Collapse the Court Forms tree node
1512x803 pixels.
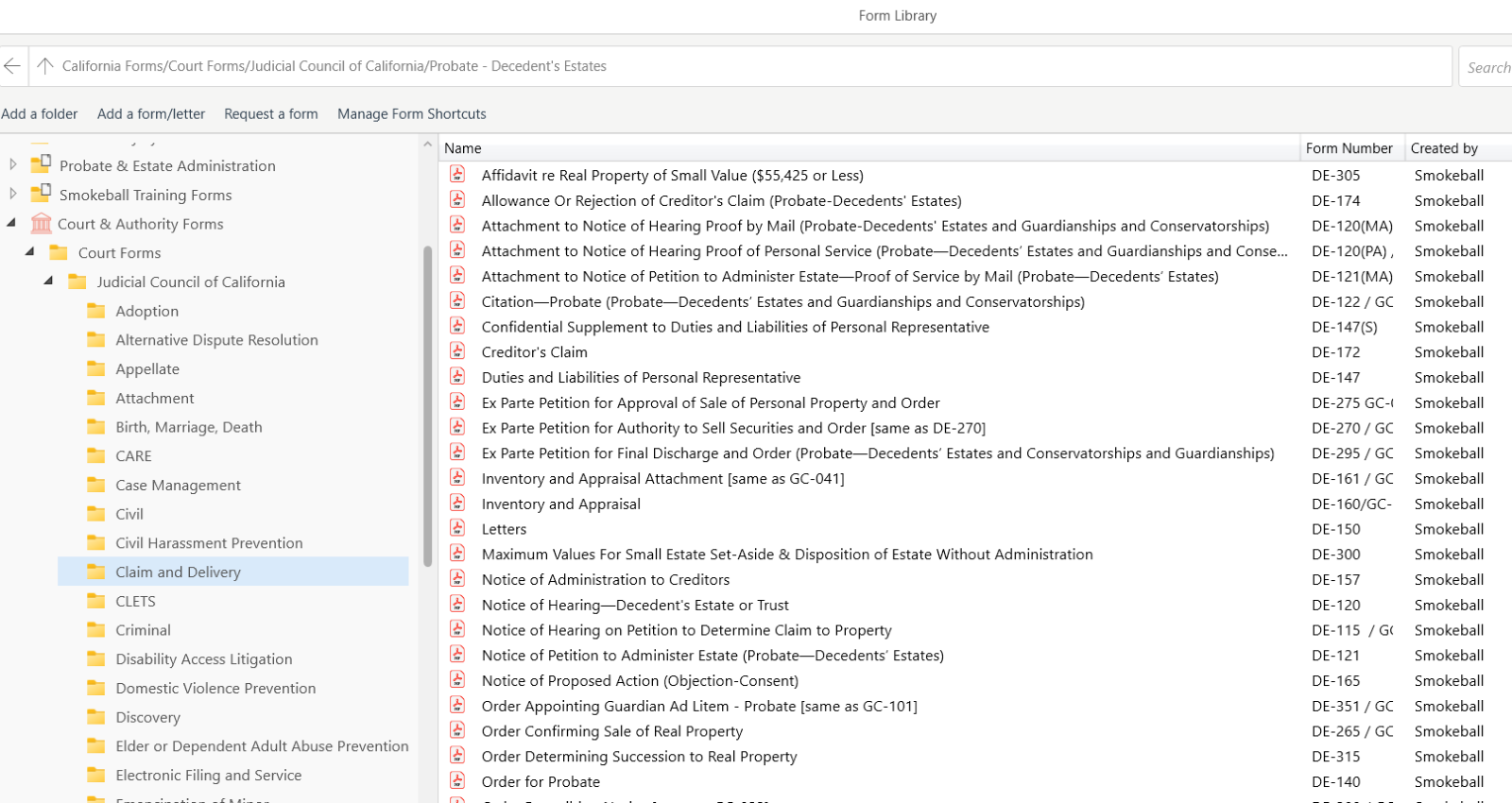tap(30, 252)
